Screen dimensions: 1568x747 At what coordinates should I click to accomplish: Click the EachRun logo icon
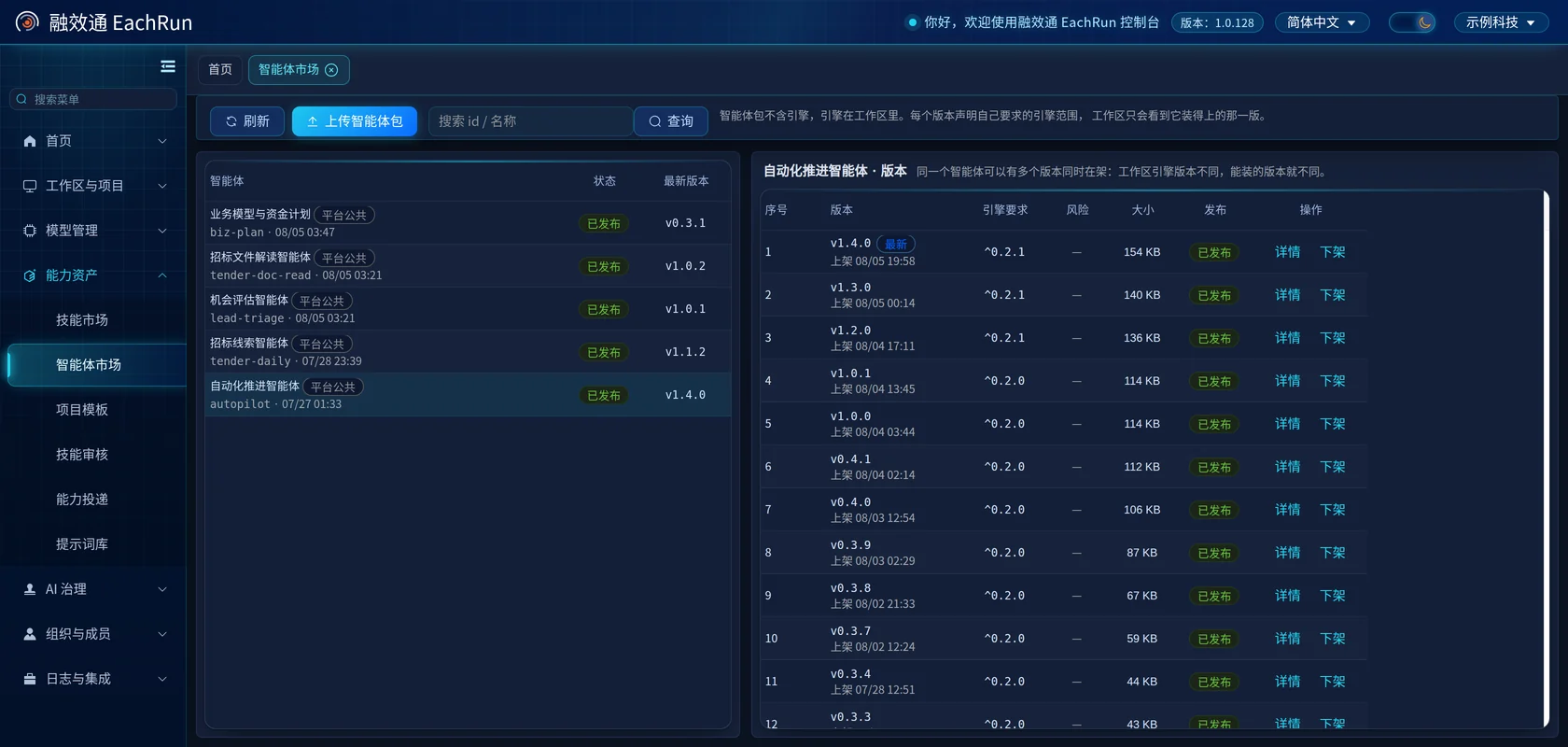tap(27, 21)
